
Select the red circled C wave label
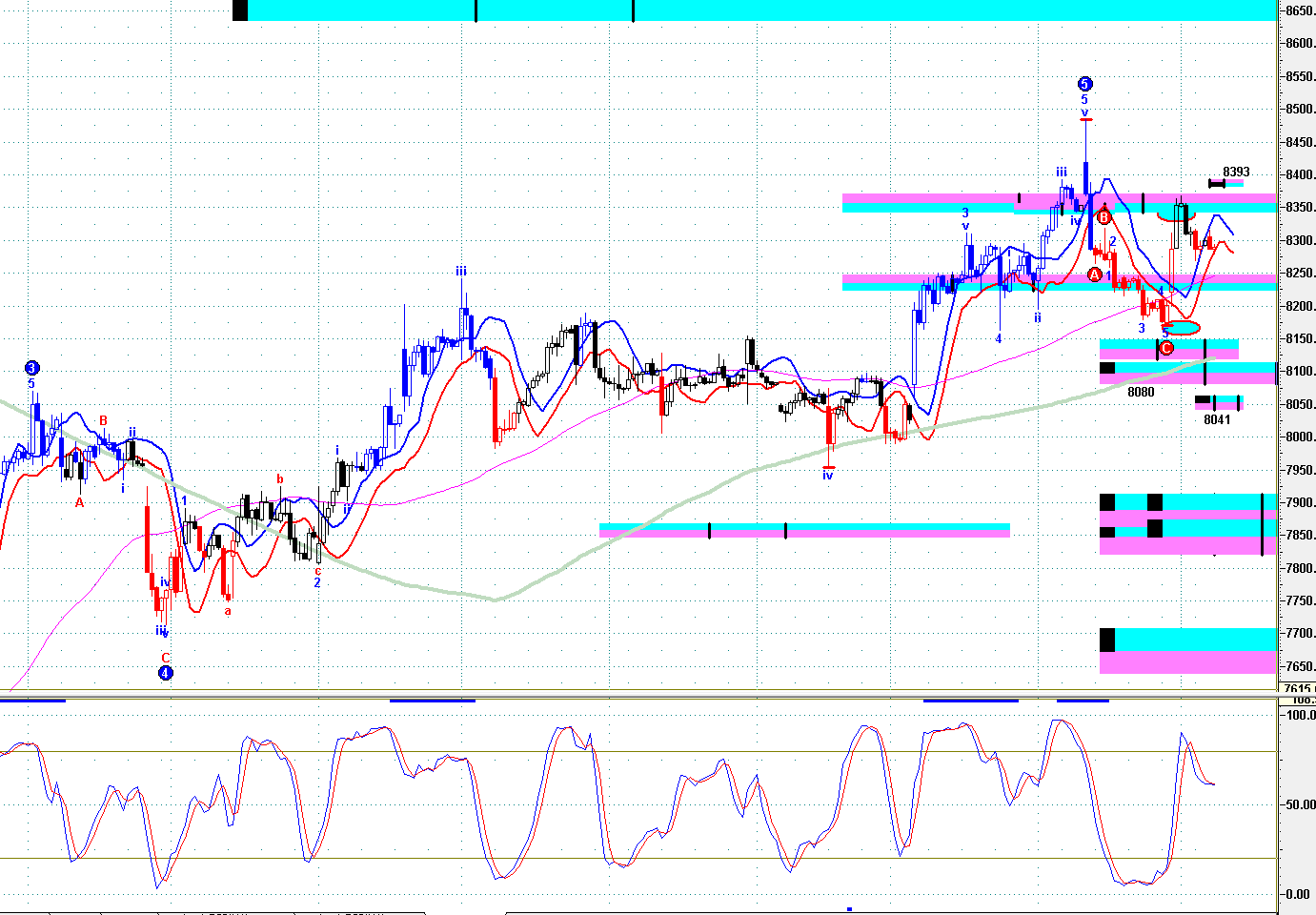pyautogui.click(x=1165, y=347)
